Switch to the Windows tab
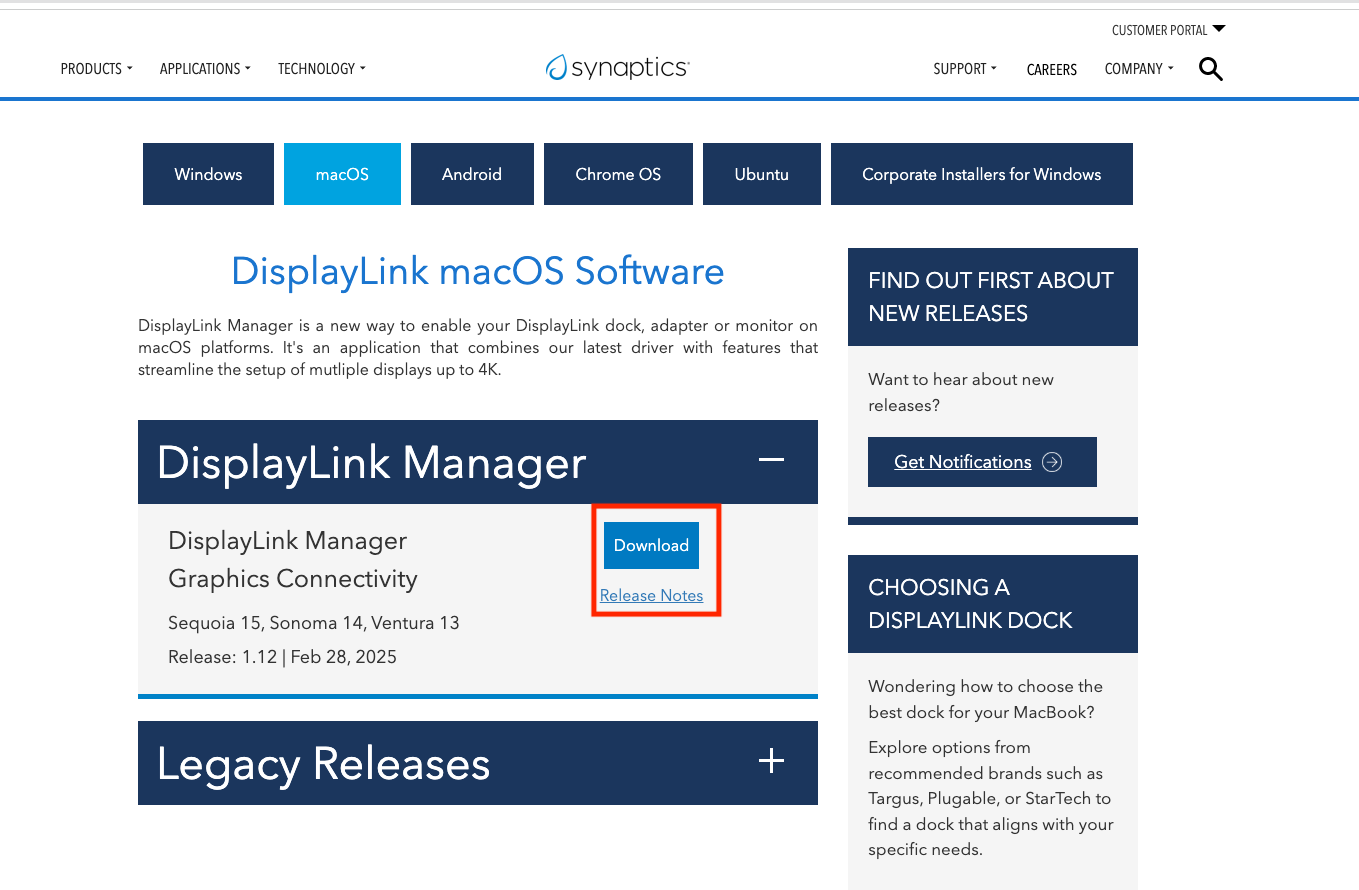1359x890 pixels. 208,174
